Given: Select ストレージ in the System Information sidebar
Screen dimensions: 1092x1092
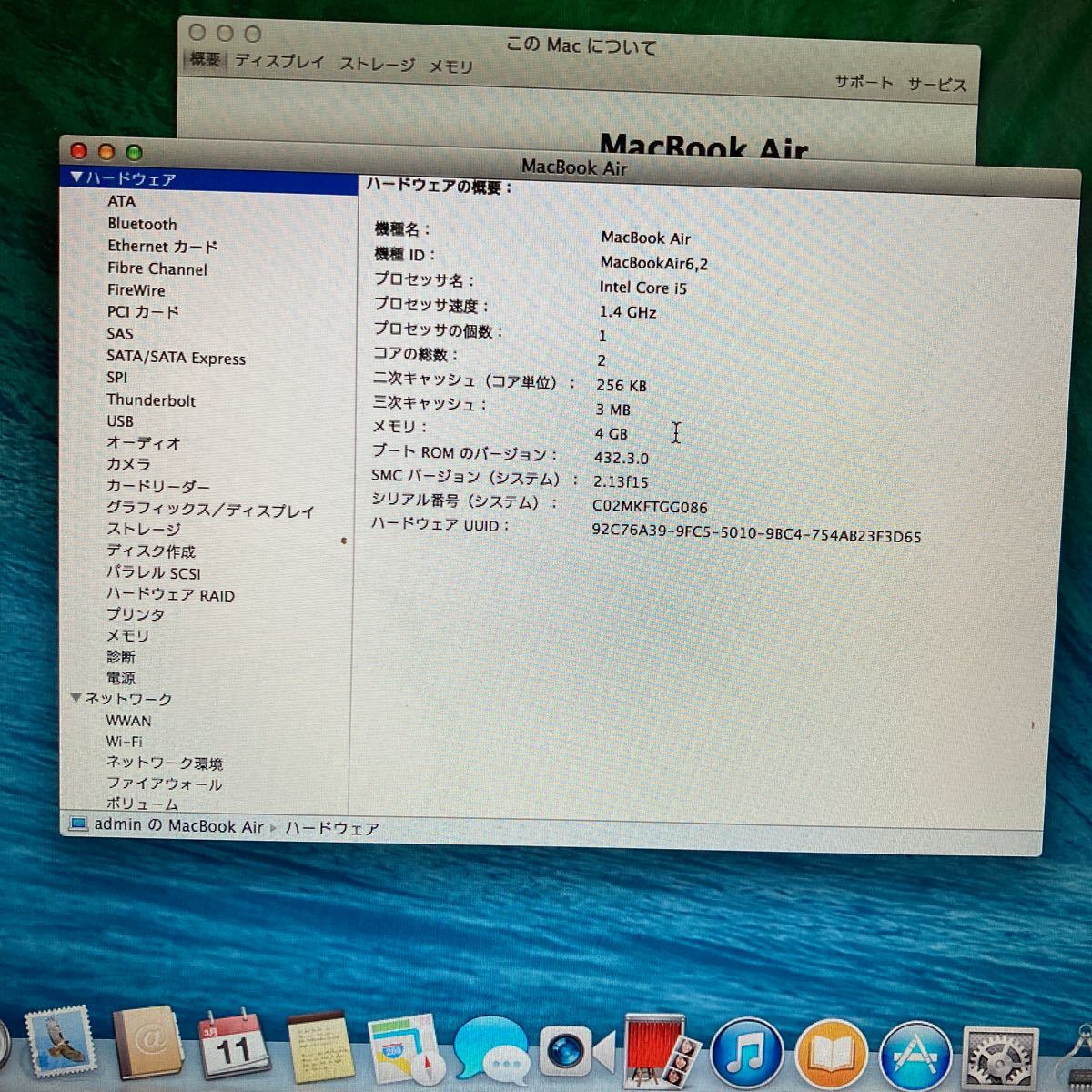Looking at the screenshot, I should pos(144,530).
